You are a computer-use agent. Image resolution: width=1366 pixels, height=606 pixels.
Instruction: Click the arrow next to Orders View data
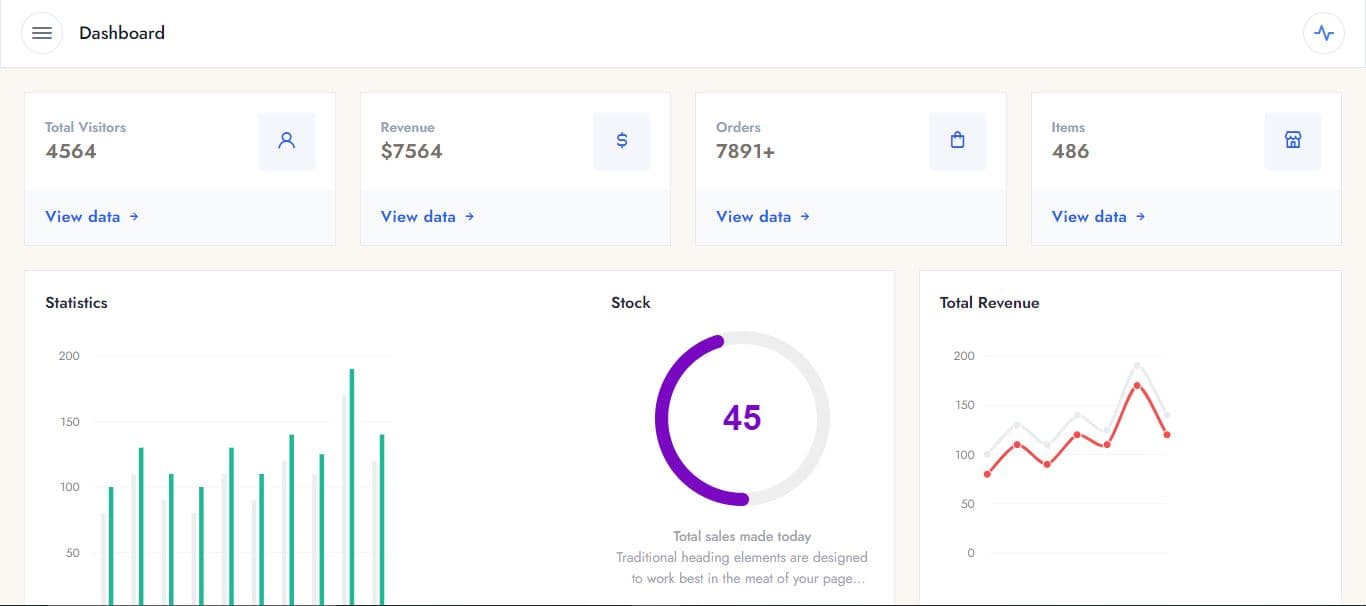click(806, 216)
